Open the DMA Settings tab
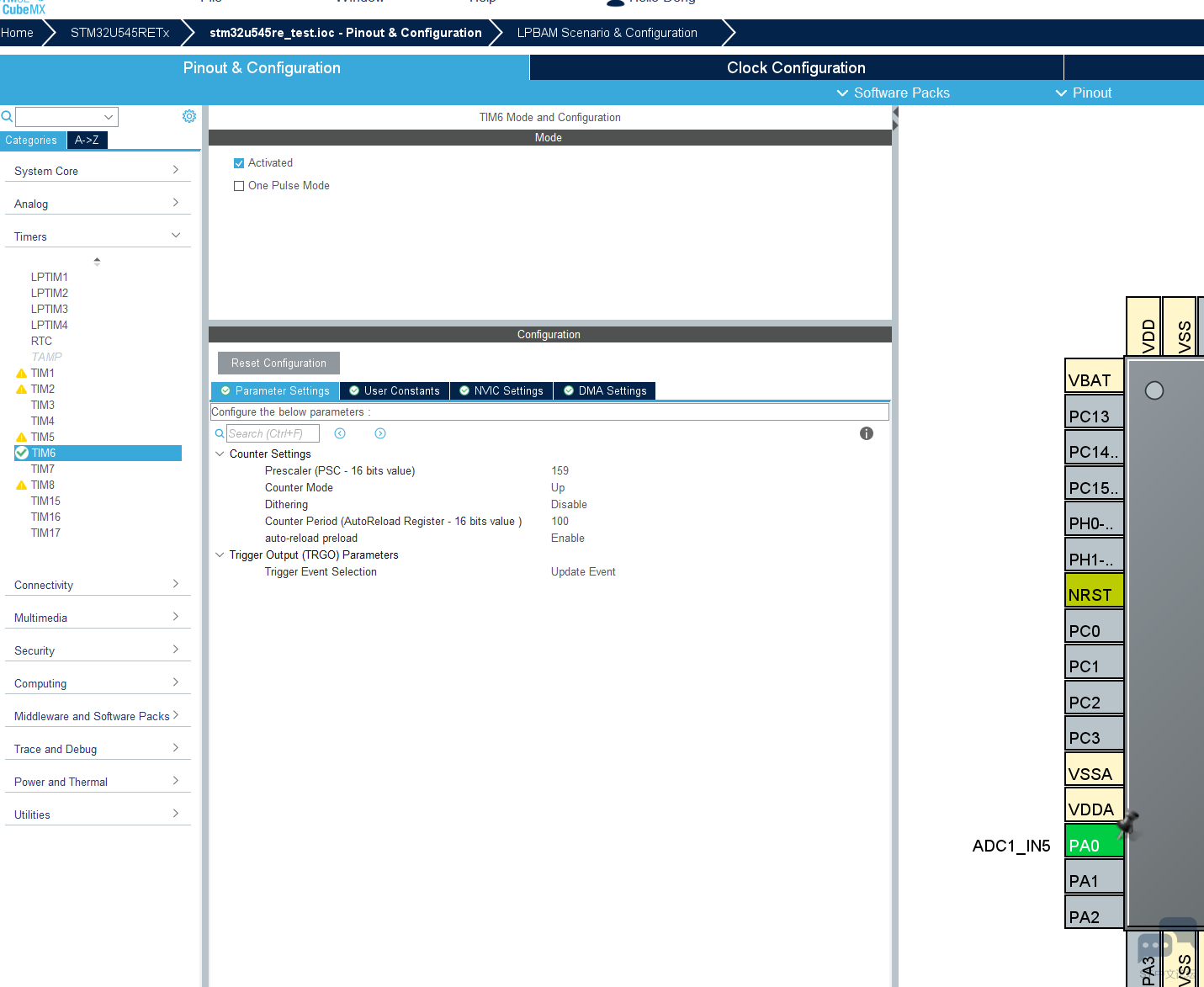This screenshot has height=987, width=1204. click(x=605, y=390)
